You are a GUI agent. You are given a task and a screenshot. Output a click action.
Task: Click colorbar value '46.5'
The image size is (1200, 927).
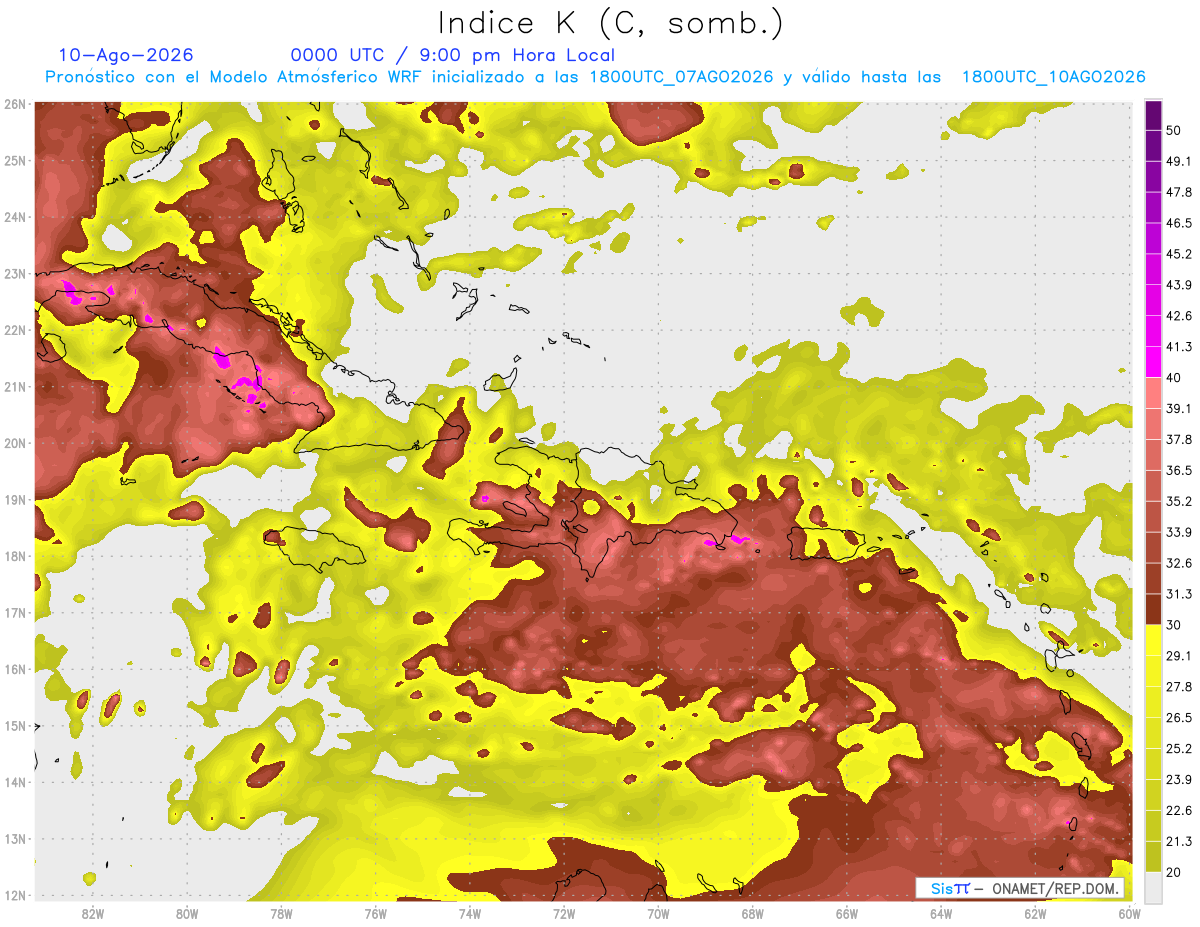pos(1178,223)
